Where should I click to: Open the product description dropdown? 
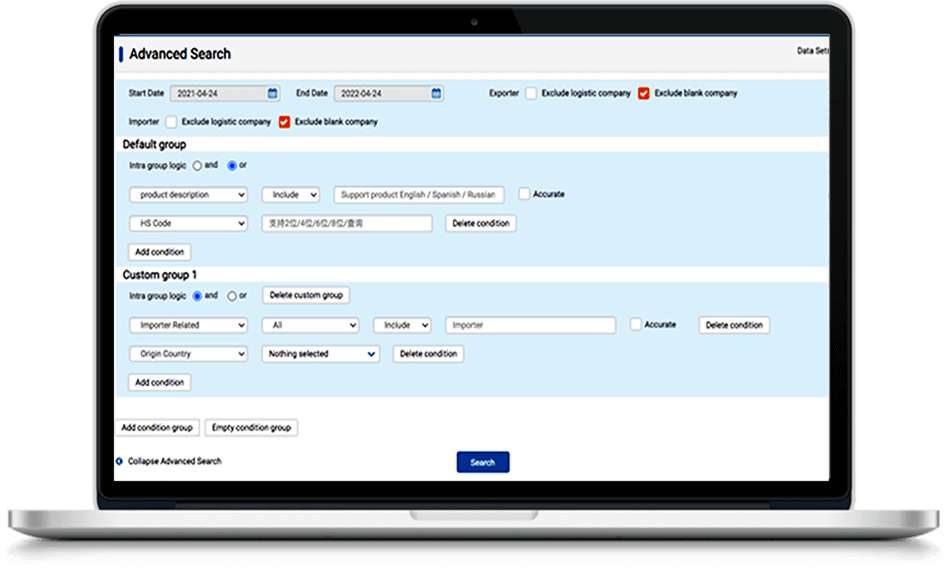click(188, 195)
